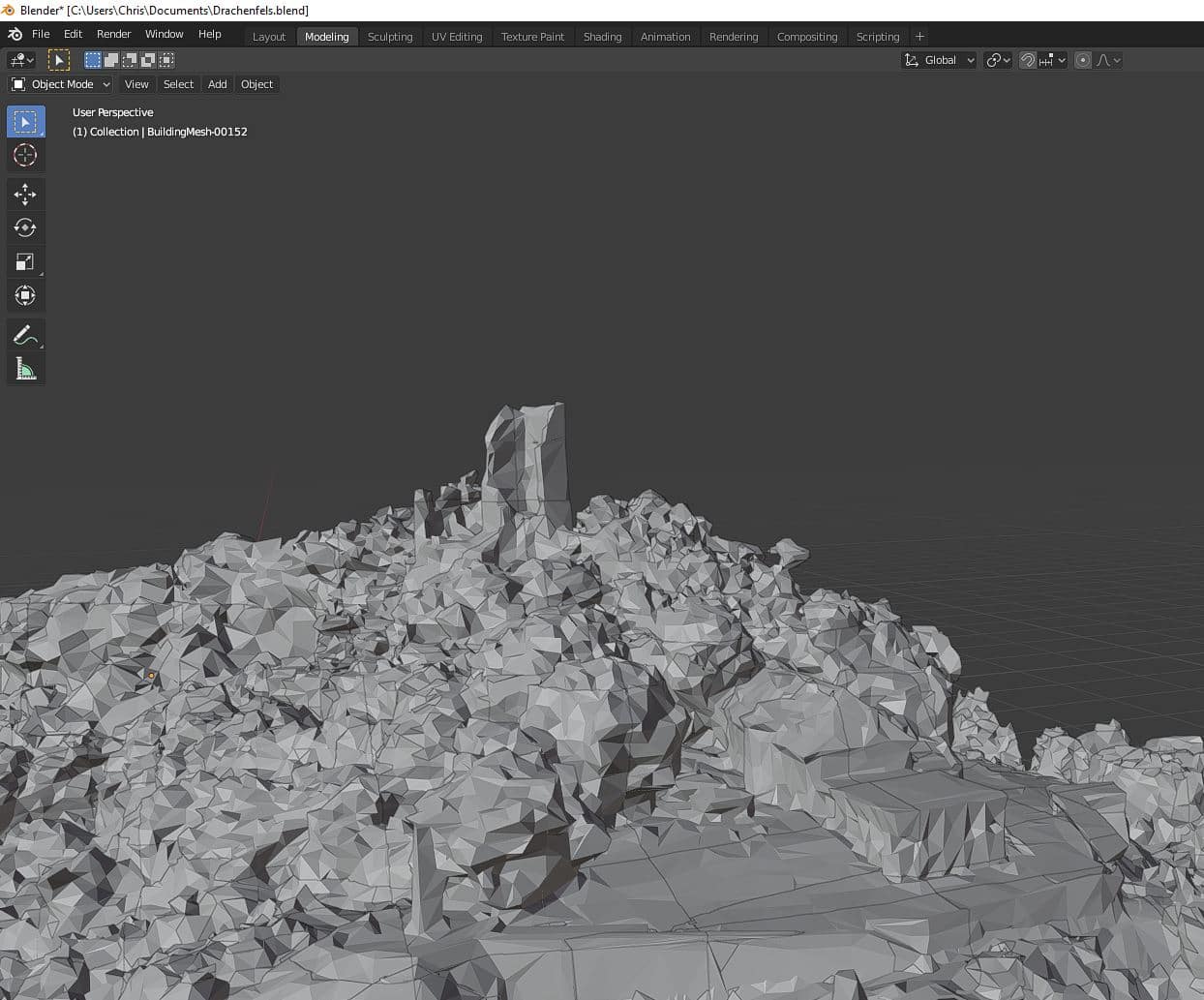Click the Add menu button in header
This screenshot has width=1204, height=1000.
[218, 84]
